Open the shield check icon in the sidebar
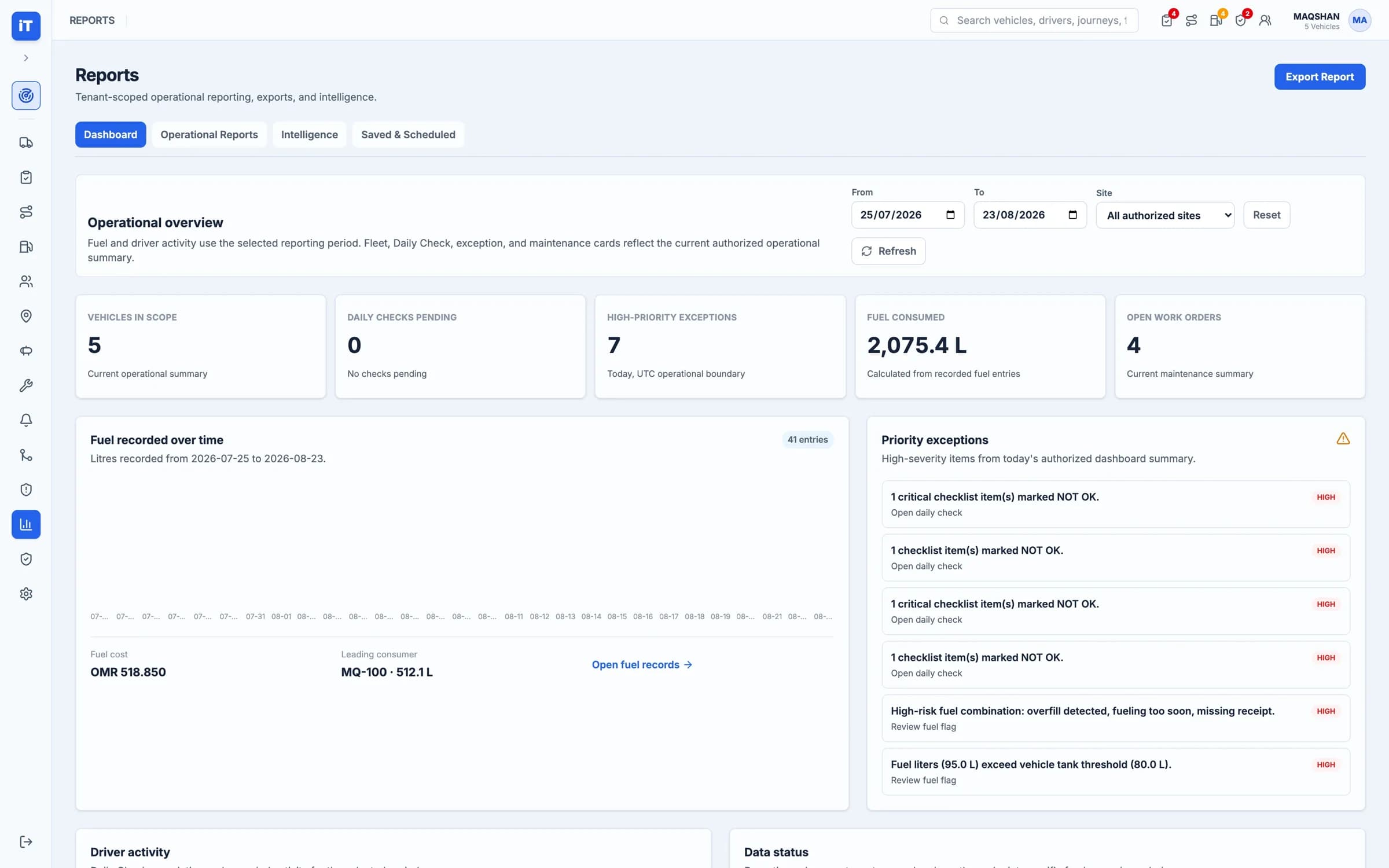Viewport: 1389px width, 868px height. [x=26, y=559]
